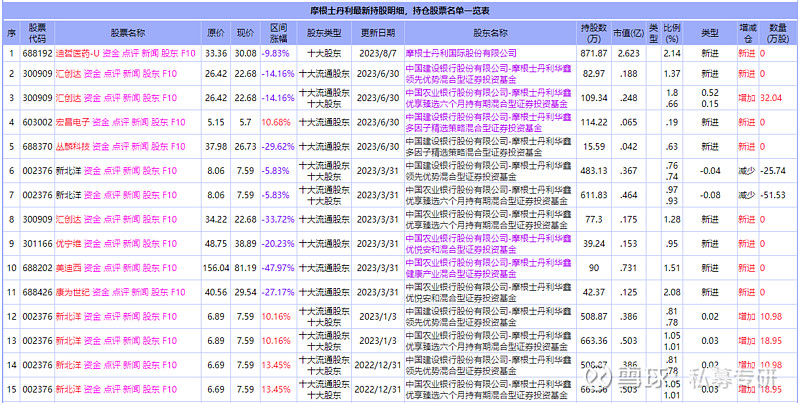
Task: Open 股东 link in the 迪哲医药-U row
Action: pos(169,53)
